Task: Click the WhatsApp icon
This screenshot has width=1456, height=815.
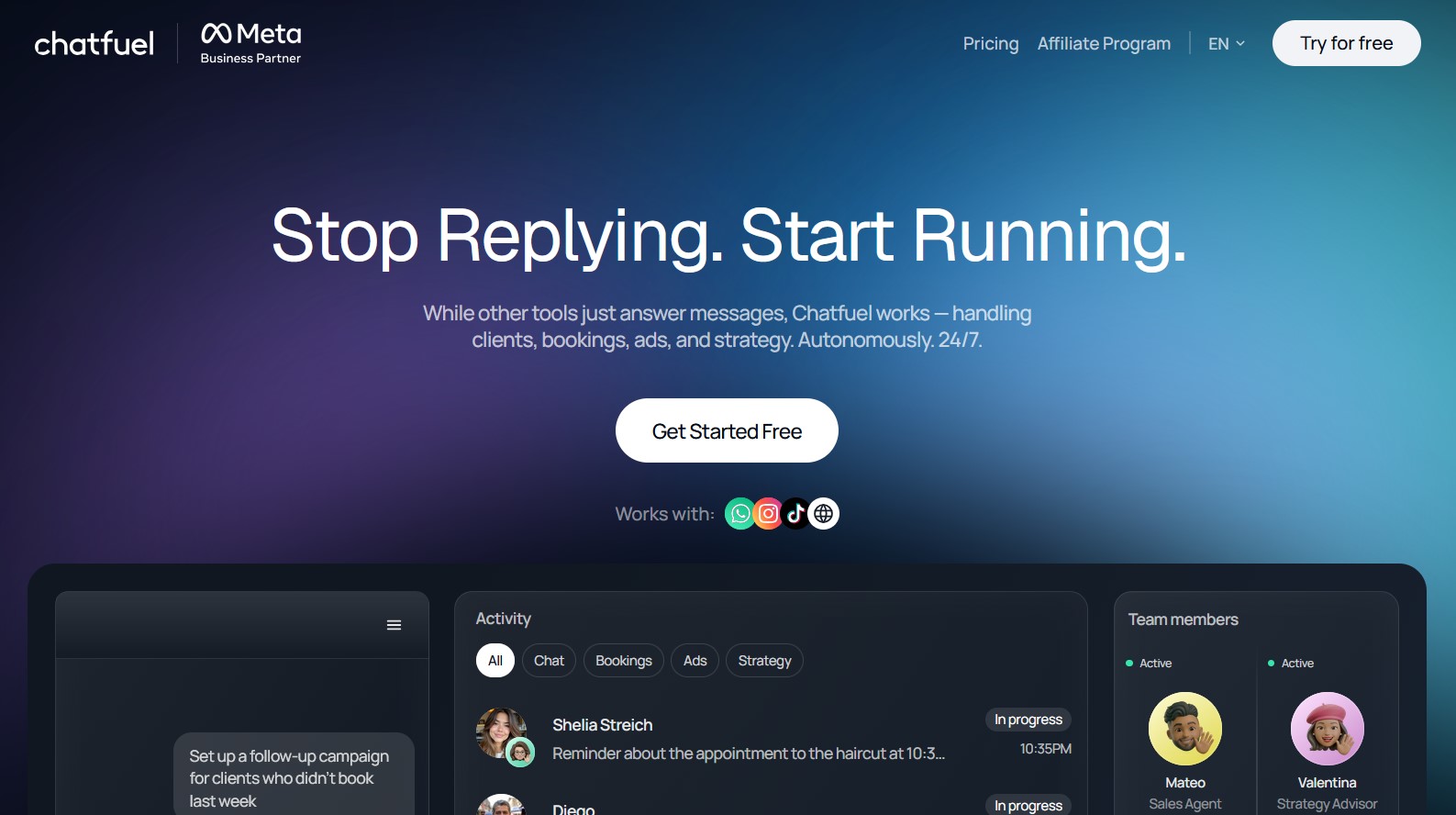Action: point(740,514)
